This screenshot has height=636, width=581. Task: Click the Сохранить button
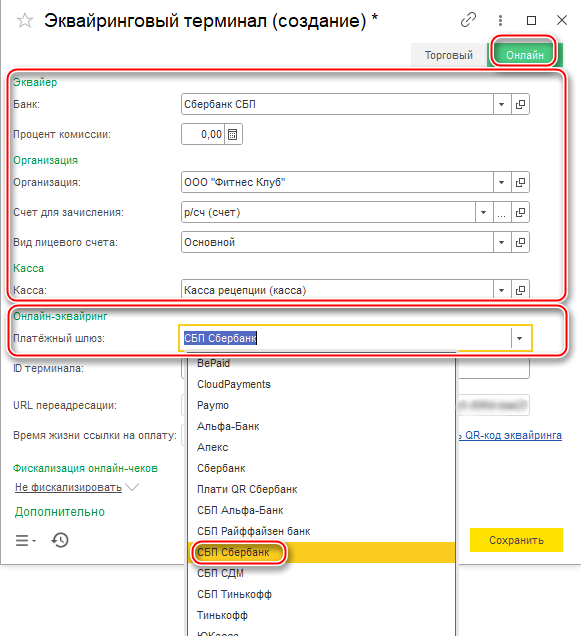click(516, 540)
